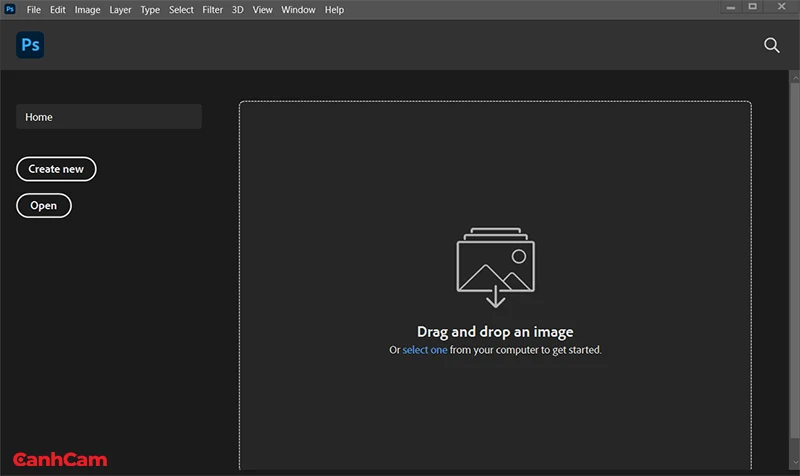Open the 3D menu

[x=237, y=10]
